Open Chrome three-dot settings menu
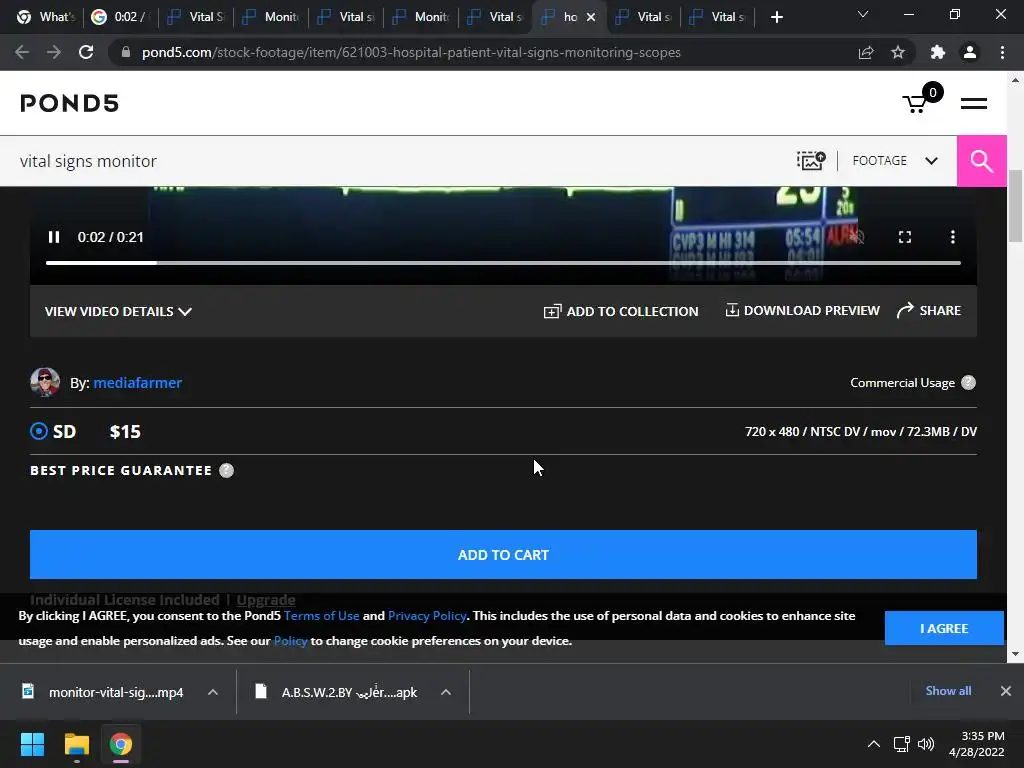This screenshot has height=768, width=1024. pos(1002,52)
